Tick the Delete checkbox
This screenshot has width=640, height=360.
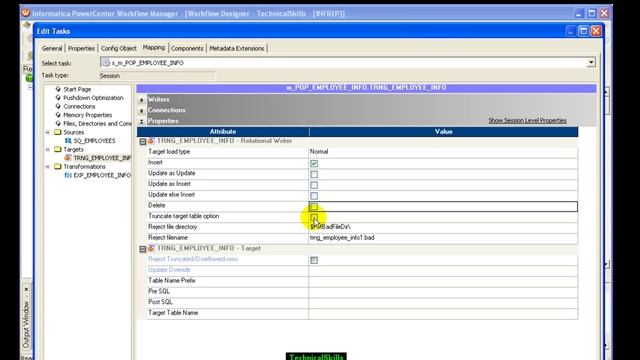click(x=314, y=207)
